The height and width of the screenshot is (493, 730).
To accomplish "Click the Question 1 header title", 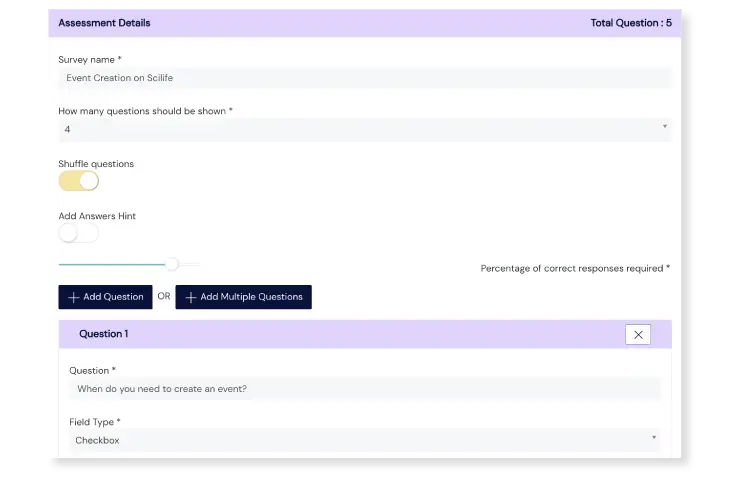I will tap(103, 334).
